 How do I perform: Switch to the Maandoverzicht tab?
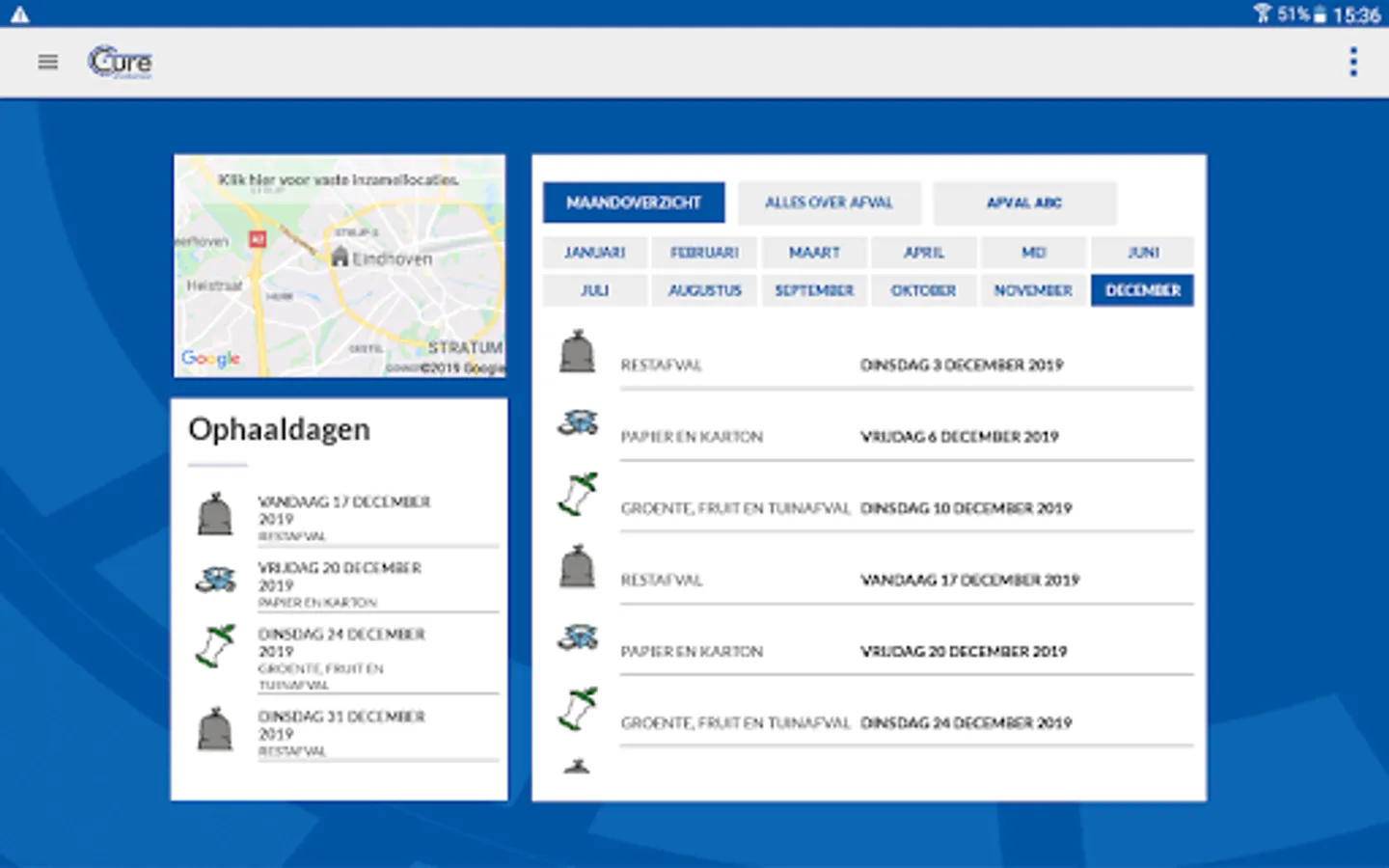tap(634, 203)
